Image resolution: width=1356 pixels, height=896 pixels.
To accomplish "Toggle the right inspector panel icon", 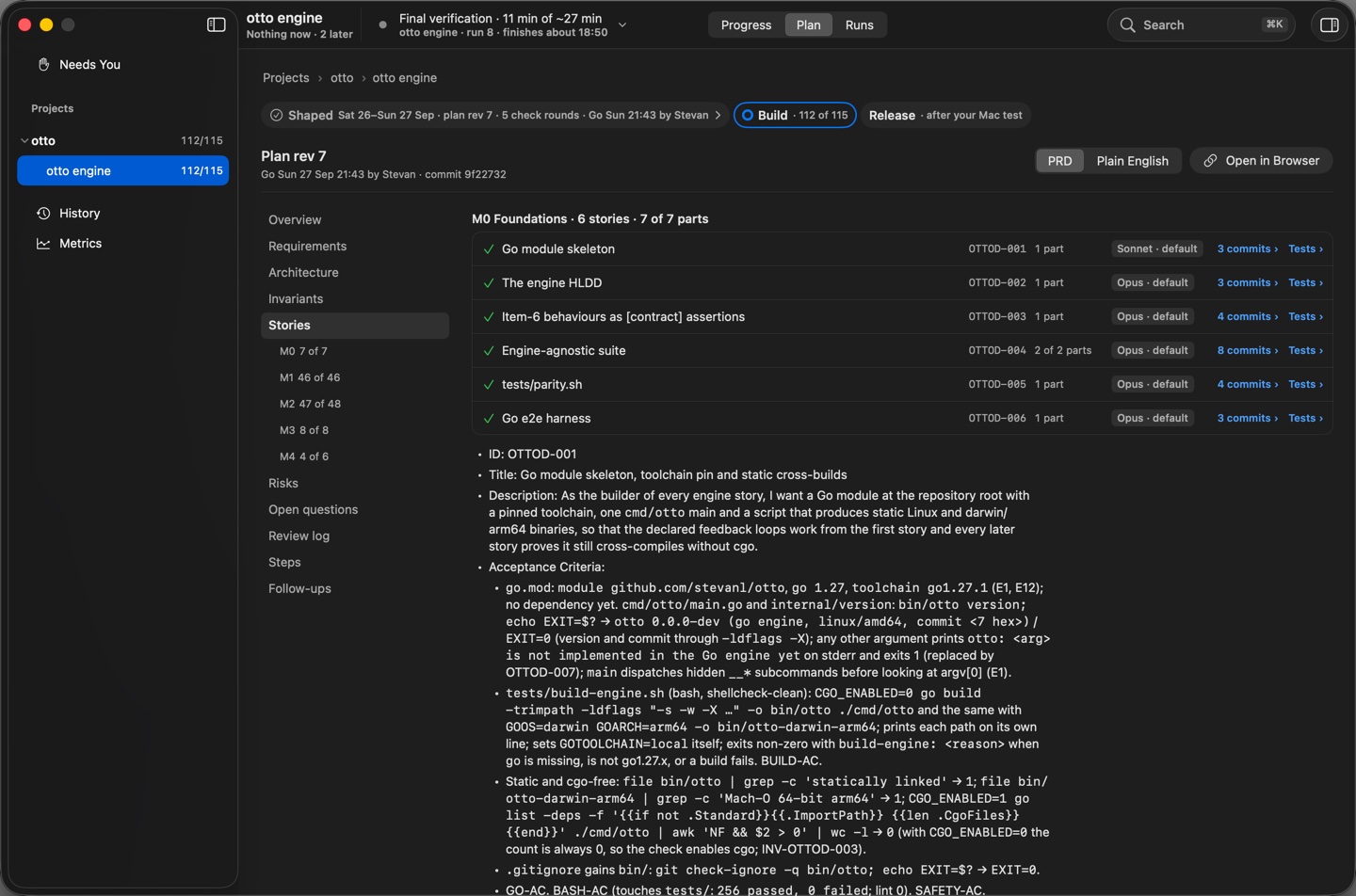I will pos(1330,24).
